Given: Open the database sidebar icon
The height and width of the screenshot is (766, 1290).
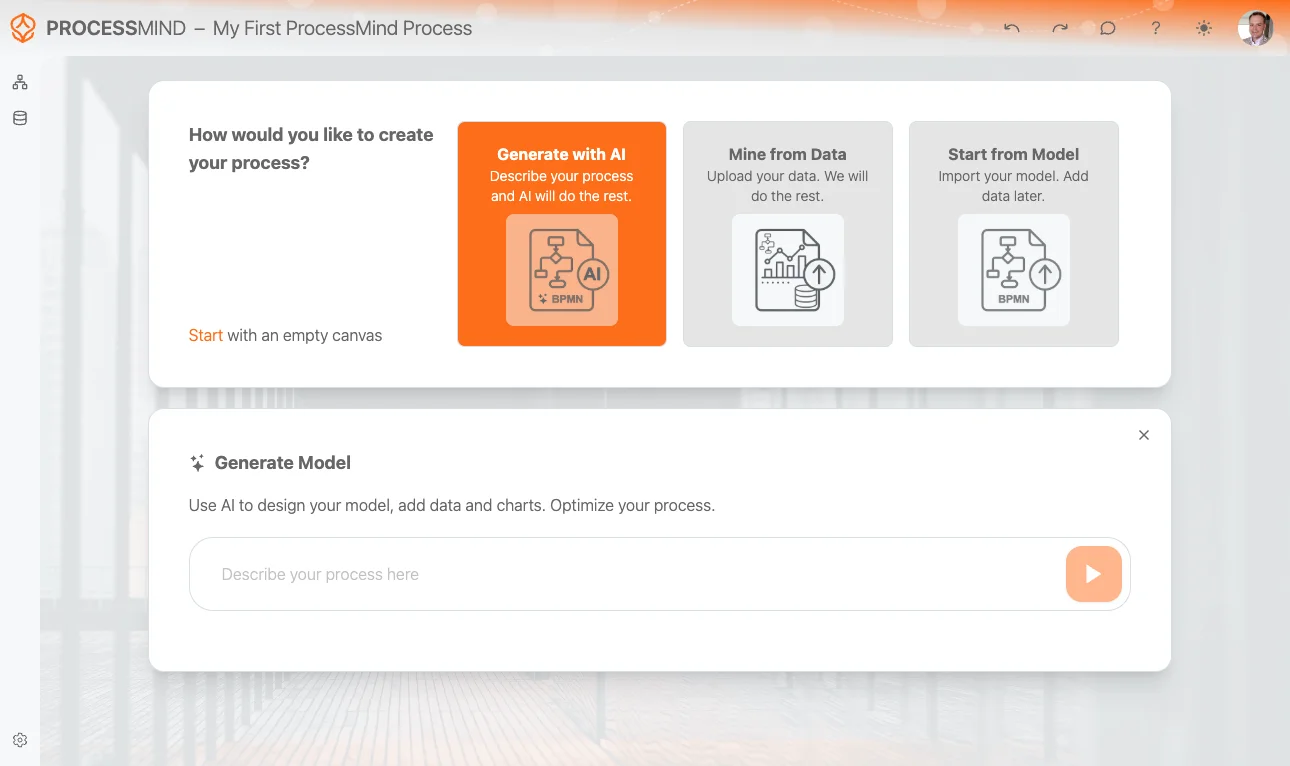Looking at the screenshot, I should pyautogui.click(x=20, y=118).
